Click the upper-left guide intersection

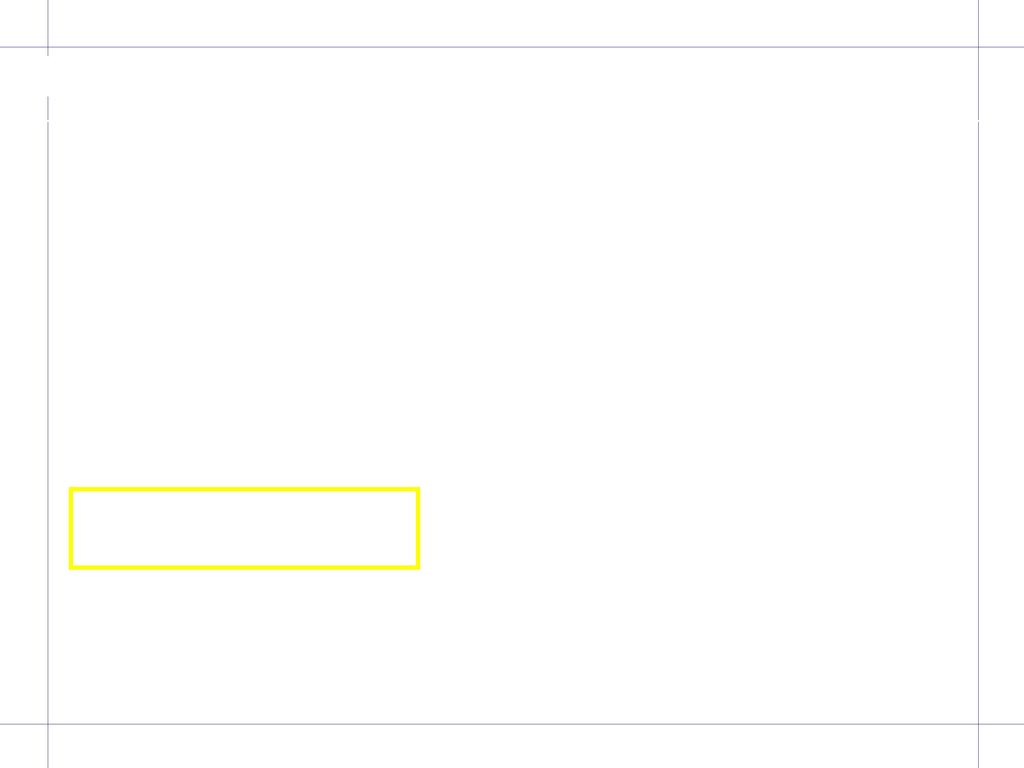pyautogui.click(x=48, y=47)
